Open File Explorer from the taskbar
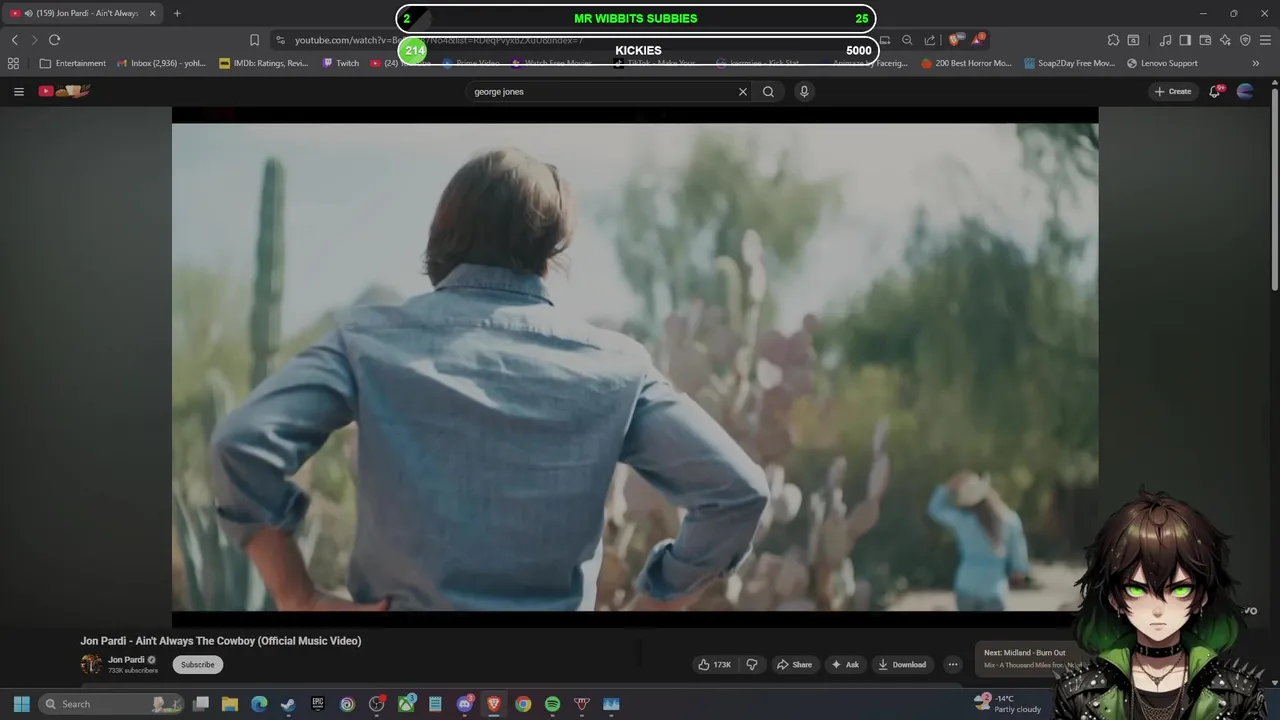Viewport: 1280px width, 720px height. point(230,704)
